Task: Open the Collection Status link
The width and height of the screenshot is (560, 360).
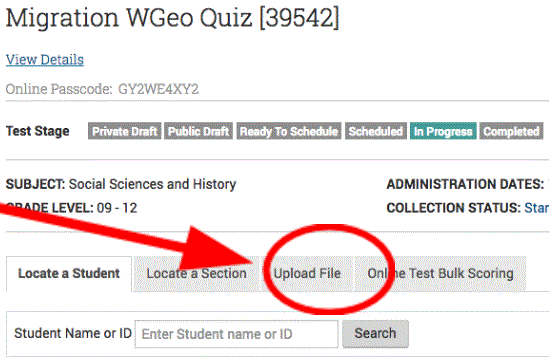Action: pos(536,208)
